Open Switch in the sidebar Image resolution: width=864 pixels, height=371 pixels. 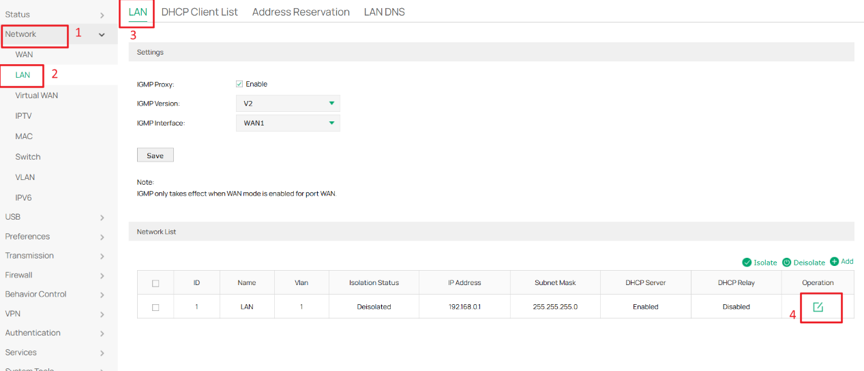(28, 157)
